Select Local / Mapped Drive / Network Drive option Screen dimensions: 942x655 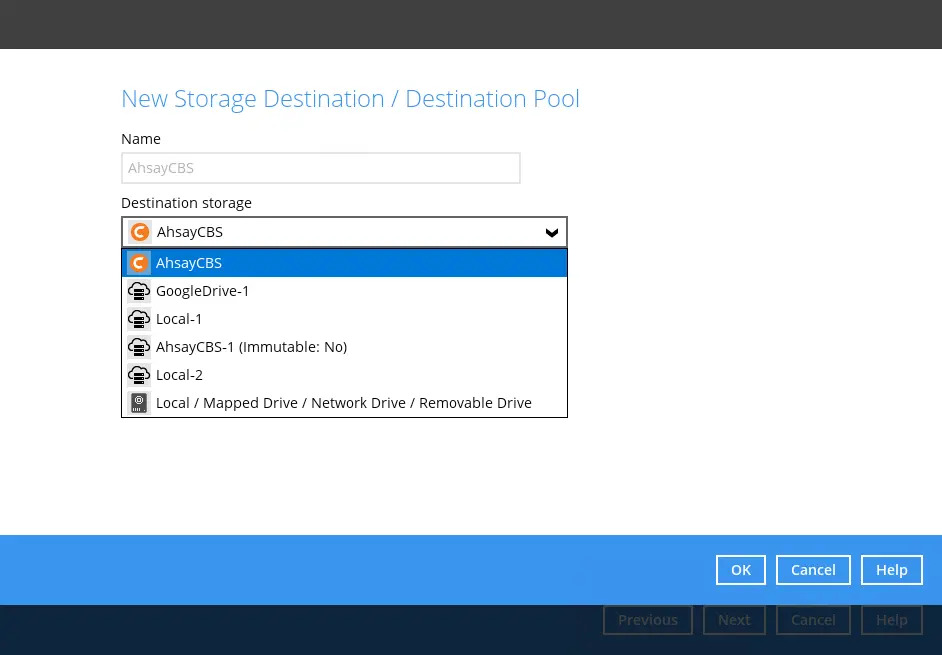click(x=343, y=403)
